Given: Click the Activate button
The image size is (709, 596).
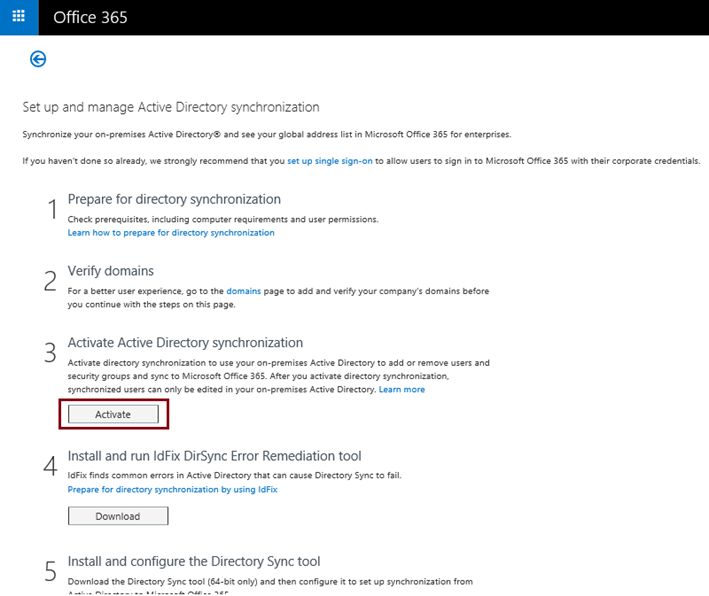Looking at the screenshot, I should click(113, 414).
